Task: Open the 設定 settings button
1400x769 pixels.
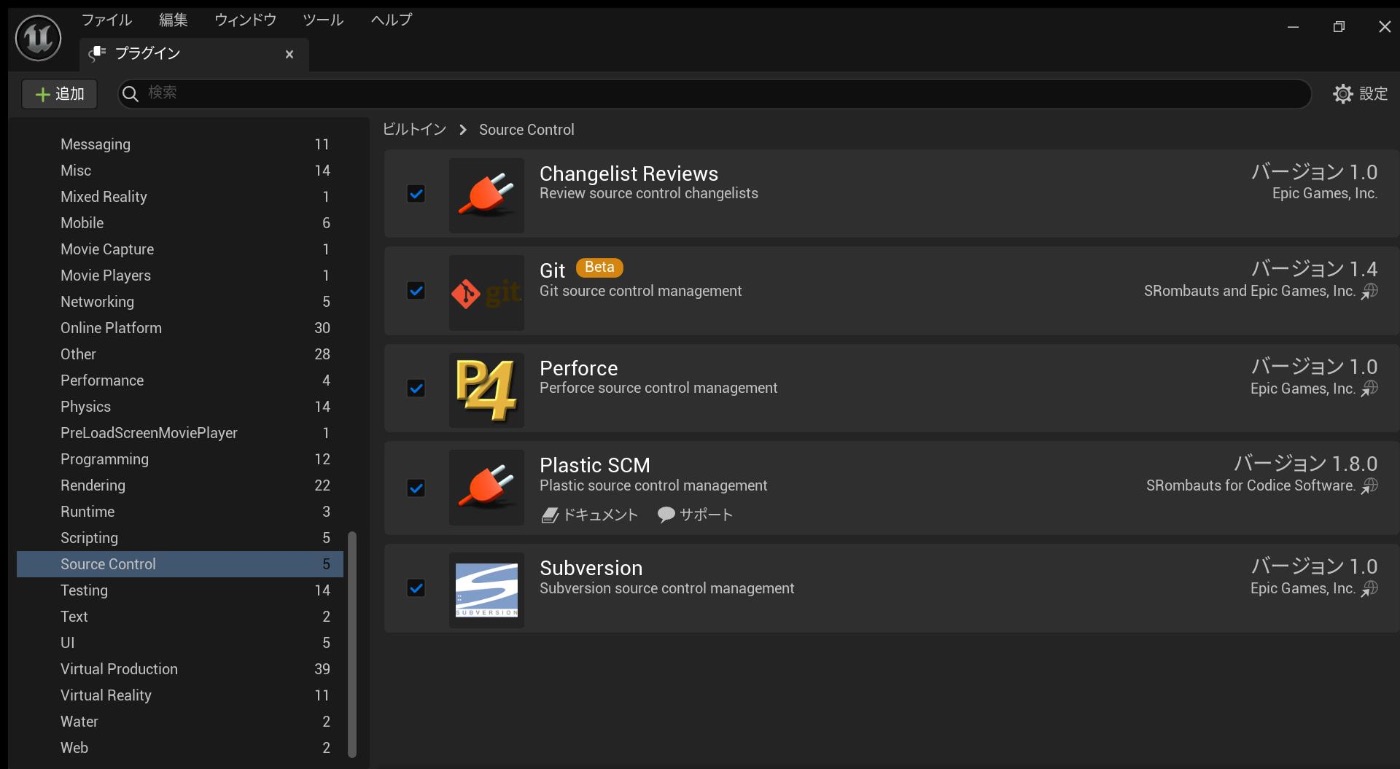Action: (1361, 94)
